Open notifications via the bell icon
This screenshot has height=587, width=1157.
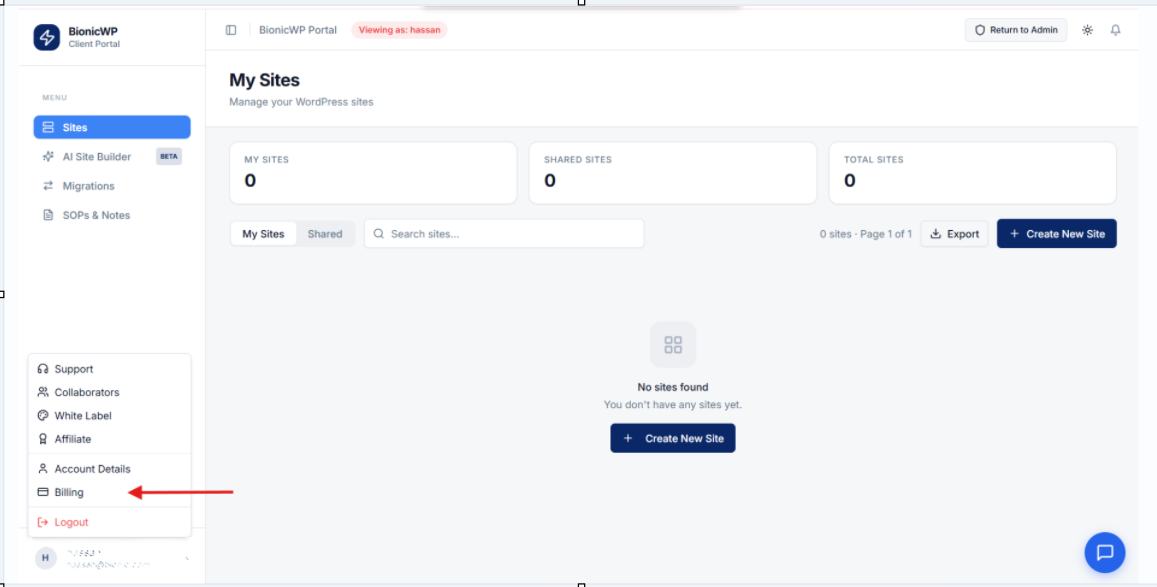(x=1116, y=30)
